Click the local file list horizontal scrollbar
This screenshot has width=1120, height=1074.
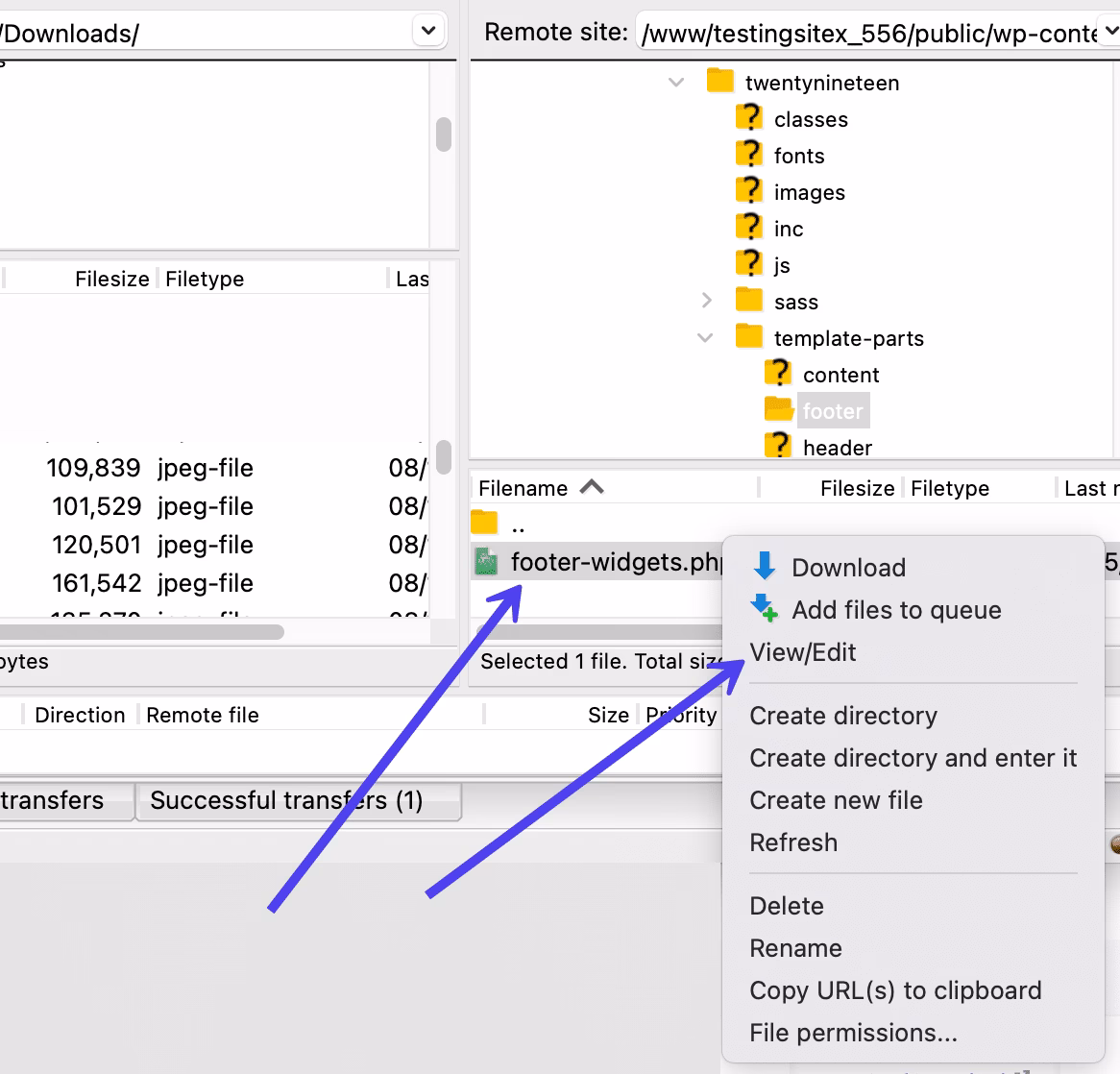click(142, 632)
